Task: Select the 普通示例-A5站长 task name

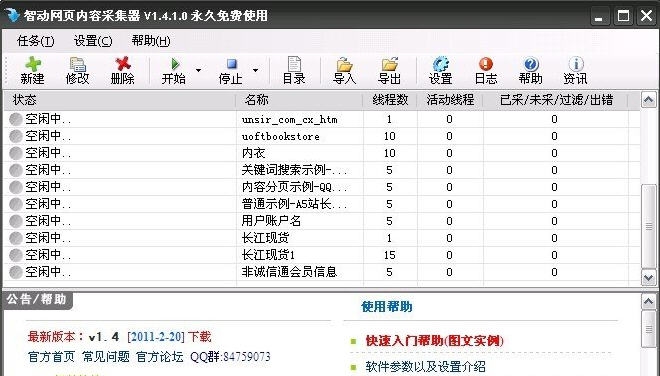Action: tap(294, 204)
